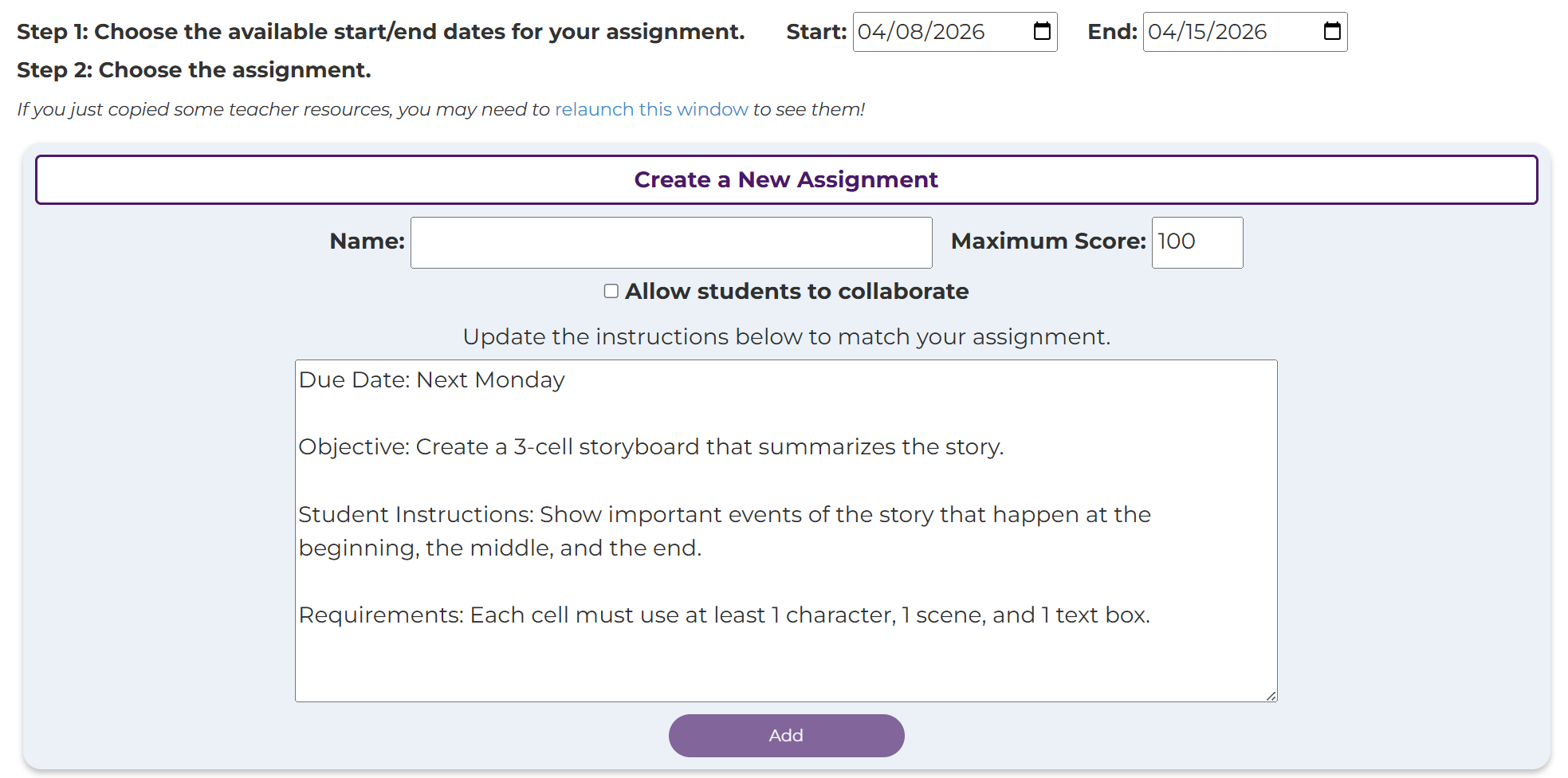Follow the "relaunch this window" link

point(651,109)
